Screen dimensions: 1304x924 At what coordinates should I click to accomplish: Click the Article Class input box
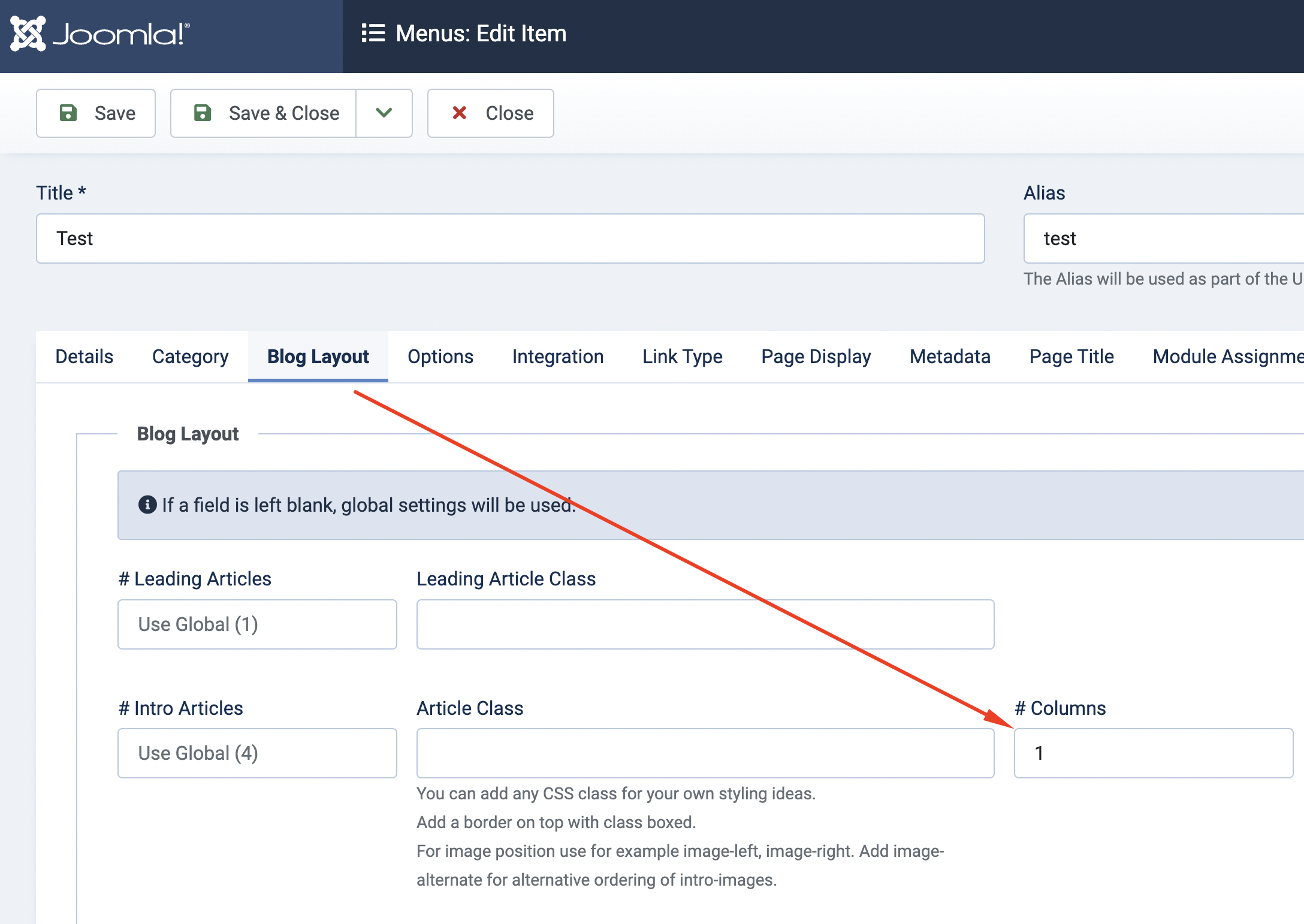coord(705,753)
